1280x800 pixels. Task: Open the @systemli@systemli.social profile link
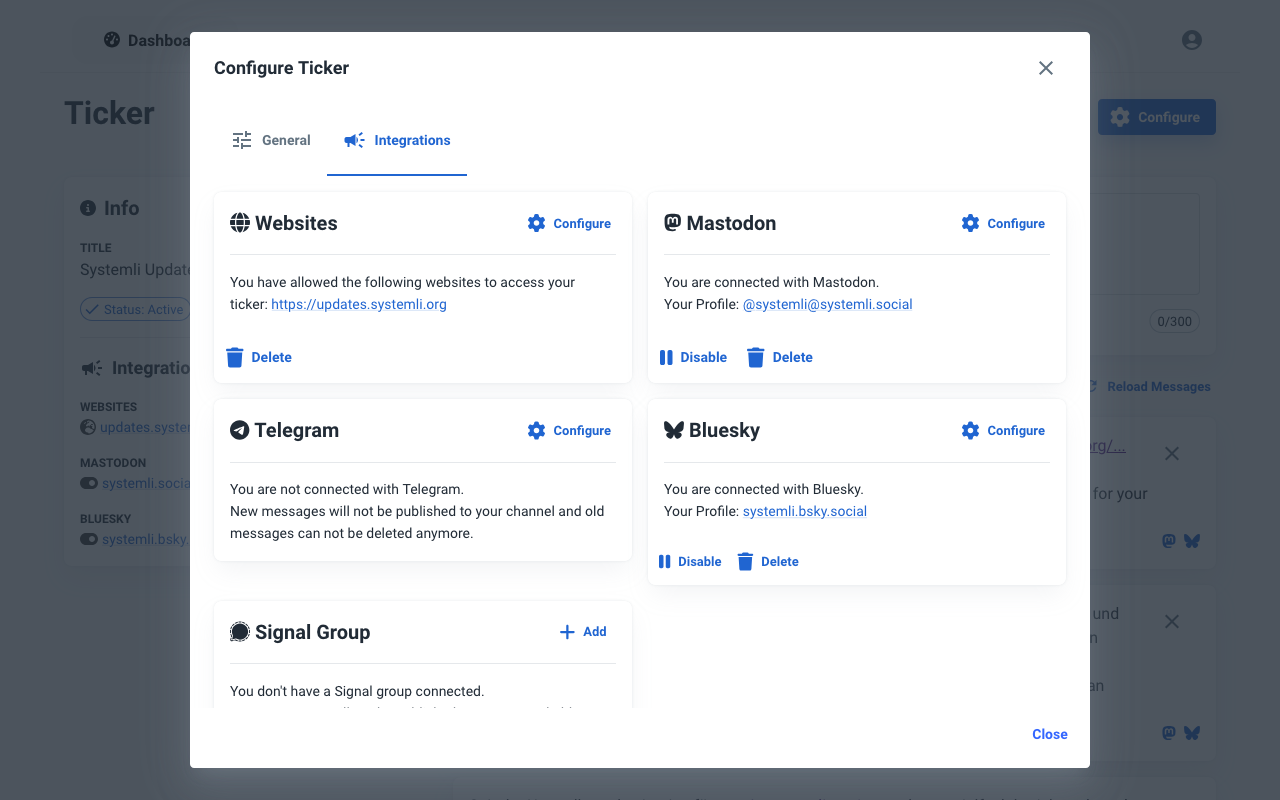(827, 304)
